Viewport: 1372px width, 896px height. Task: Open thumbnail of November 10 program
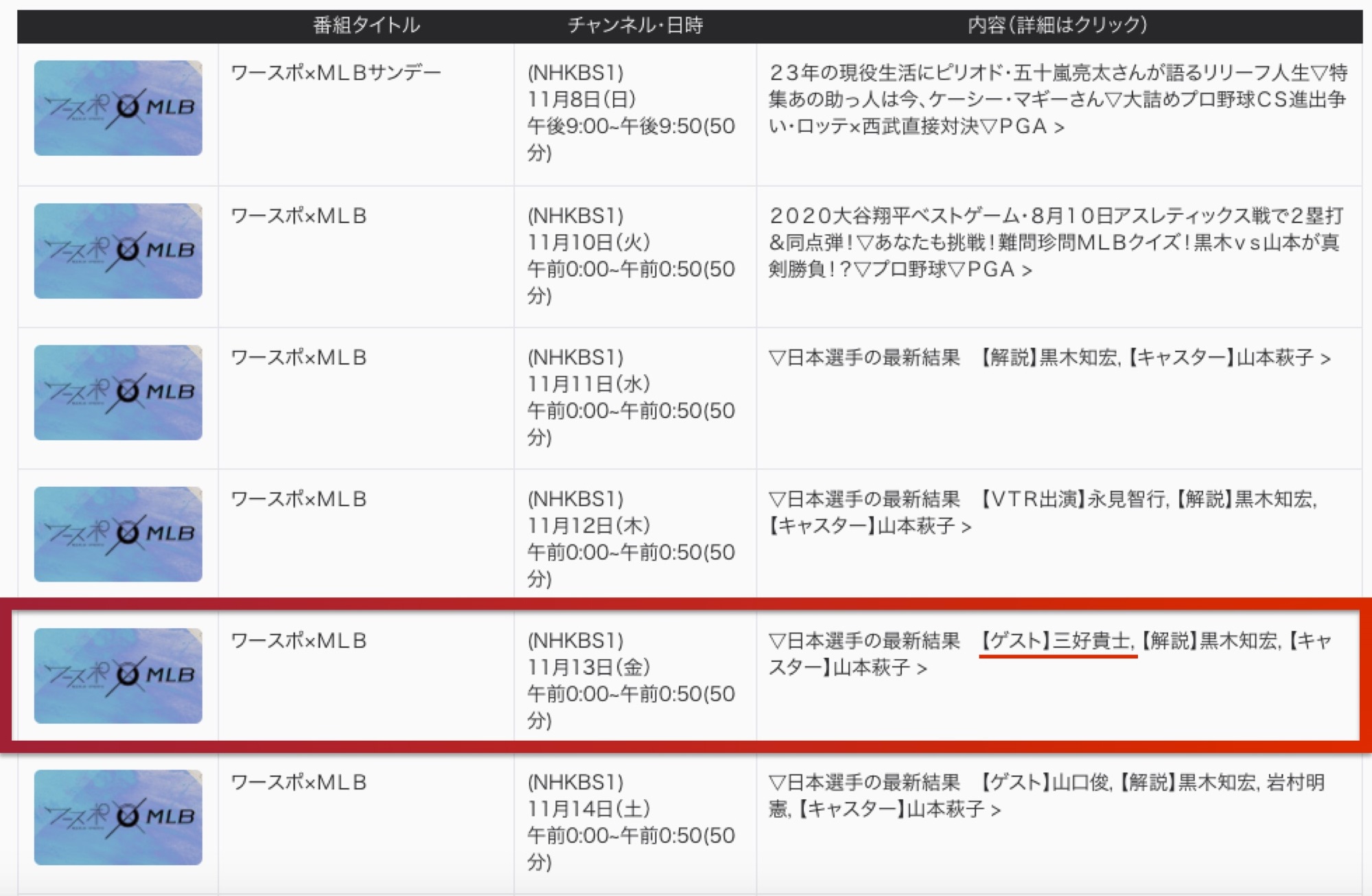118,251
